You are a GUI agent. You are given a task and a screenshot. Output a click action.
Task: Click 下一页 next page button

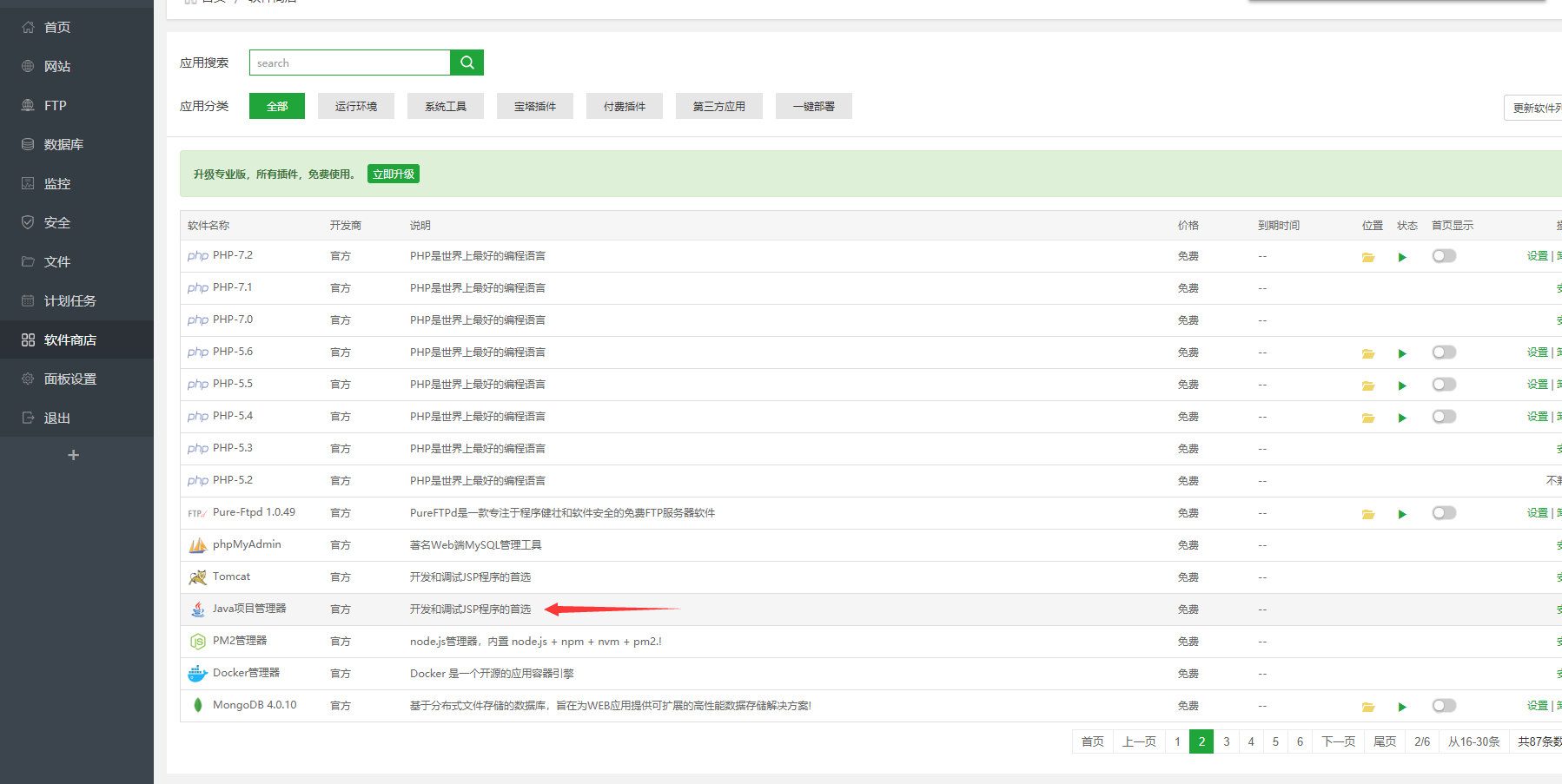(x=1339, y=741)
